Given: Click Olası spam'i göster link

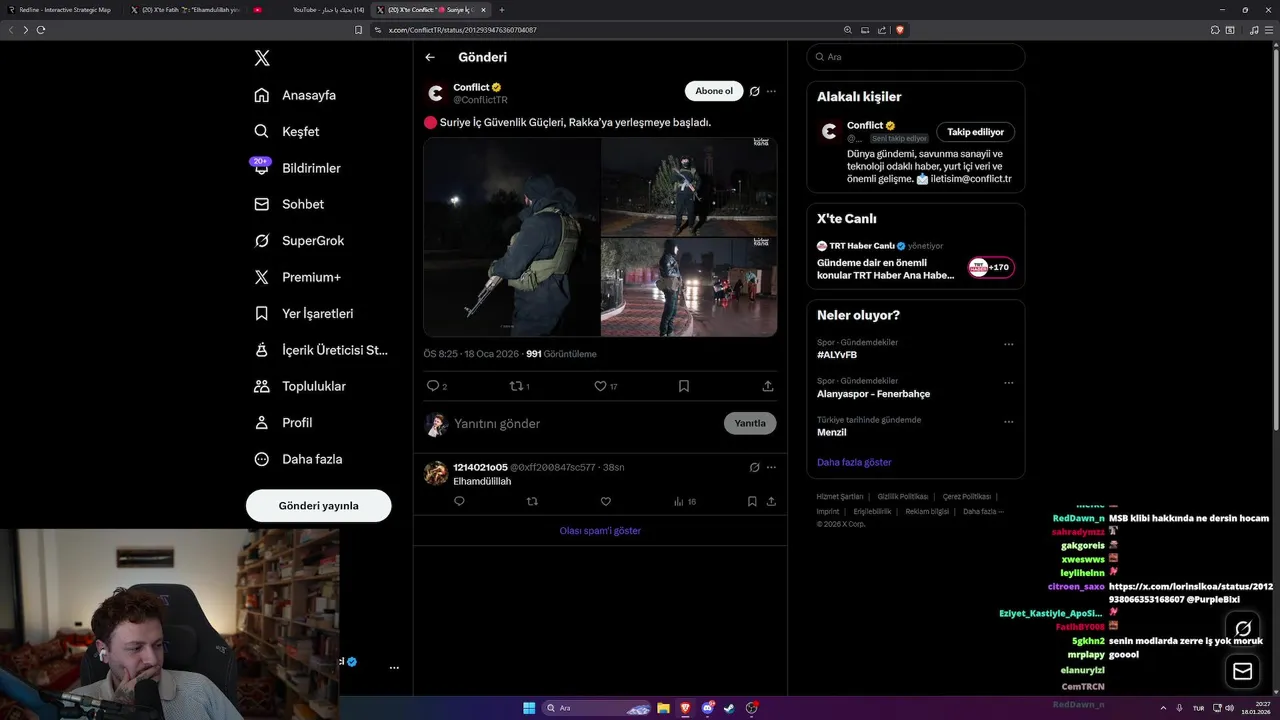Looking at the screenshot, I should [600, 531].
